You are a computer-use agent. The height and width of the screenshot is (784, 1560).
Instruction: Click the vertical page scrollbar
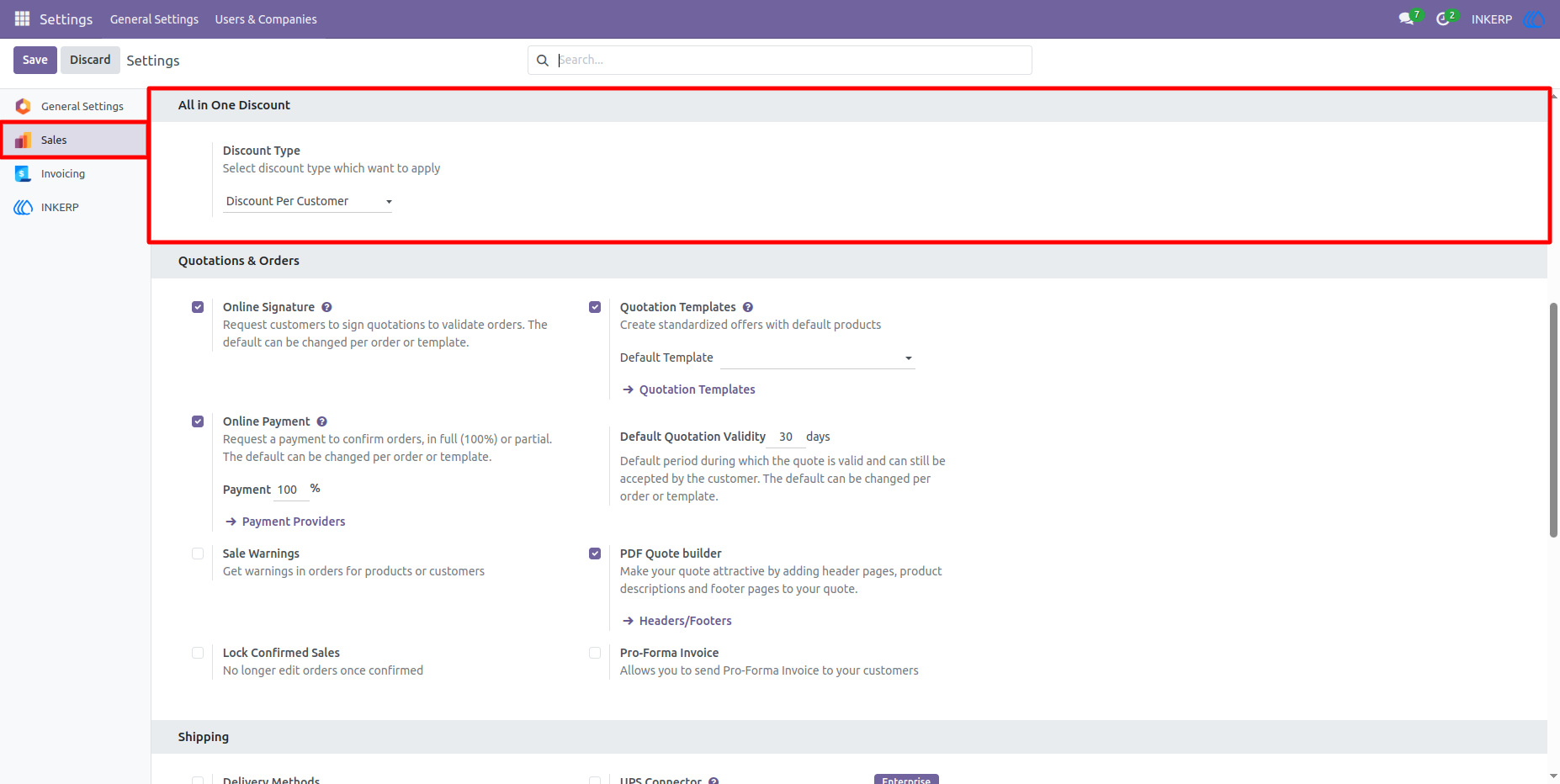coord(1553,419)
